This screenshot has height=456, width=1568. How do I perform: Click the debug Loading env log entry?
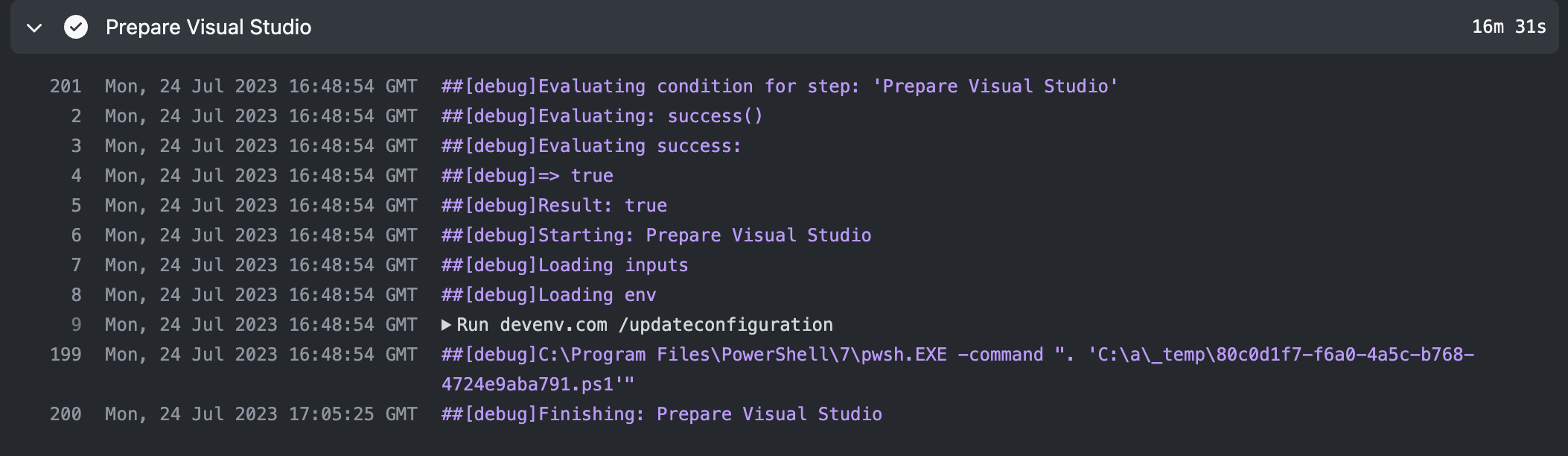[x=547, y=294]
